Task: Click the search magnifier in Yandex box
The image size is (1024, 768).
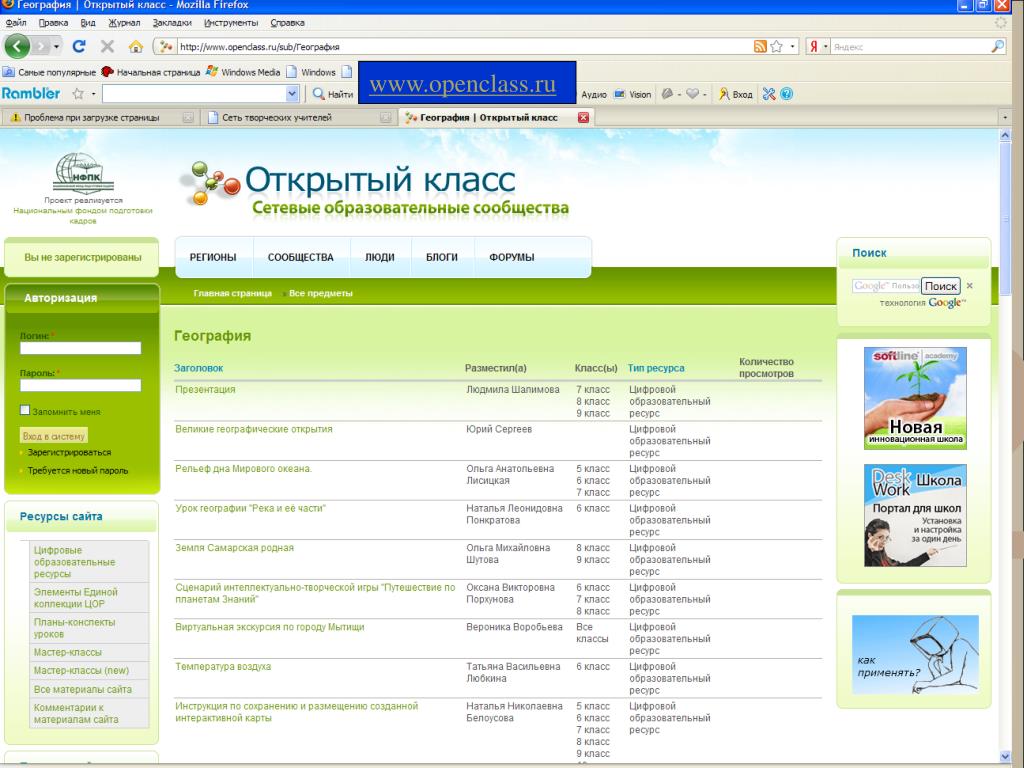Action: tap(997, 46)
